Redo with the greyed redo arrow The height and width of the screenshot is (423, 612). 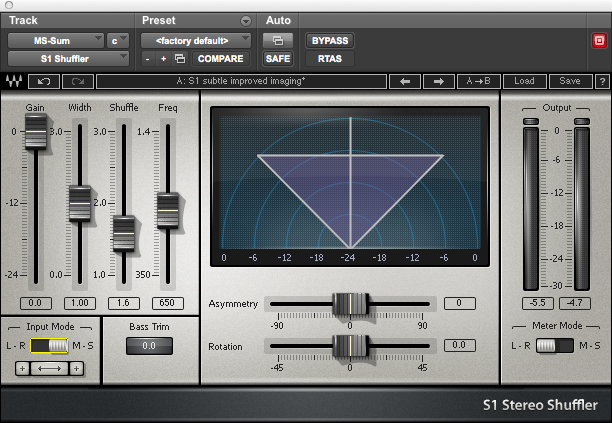pyautogui.click(x=78, y=82)
